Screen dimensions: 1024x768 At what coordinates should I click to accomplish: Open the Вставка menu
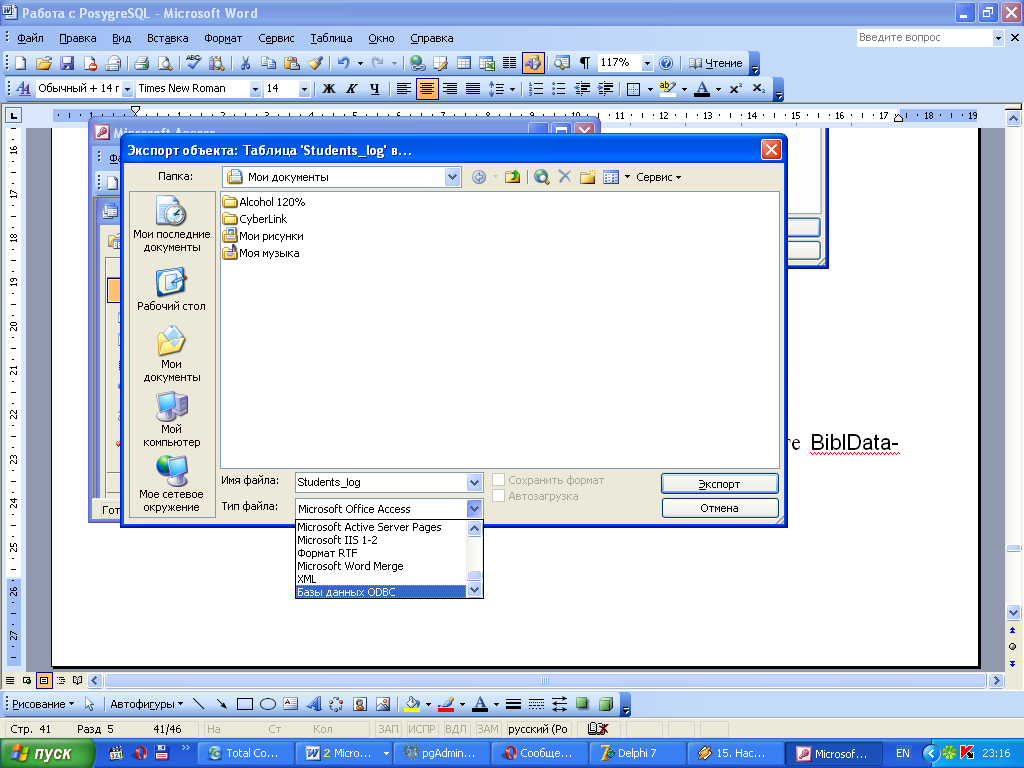[167, 39]
